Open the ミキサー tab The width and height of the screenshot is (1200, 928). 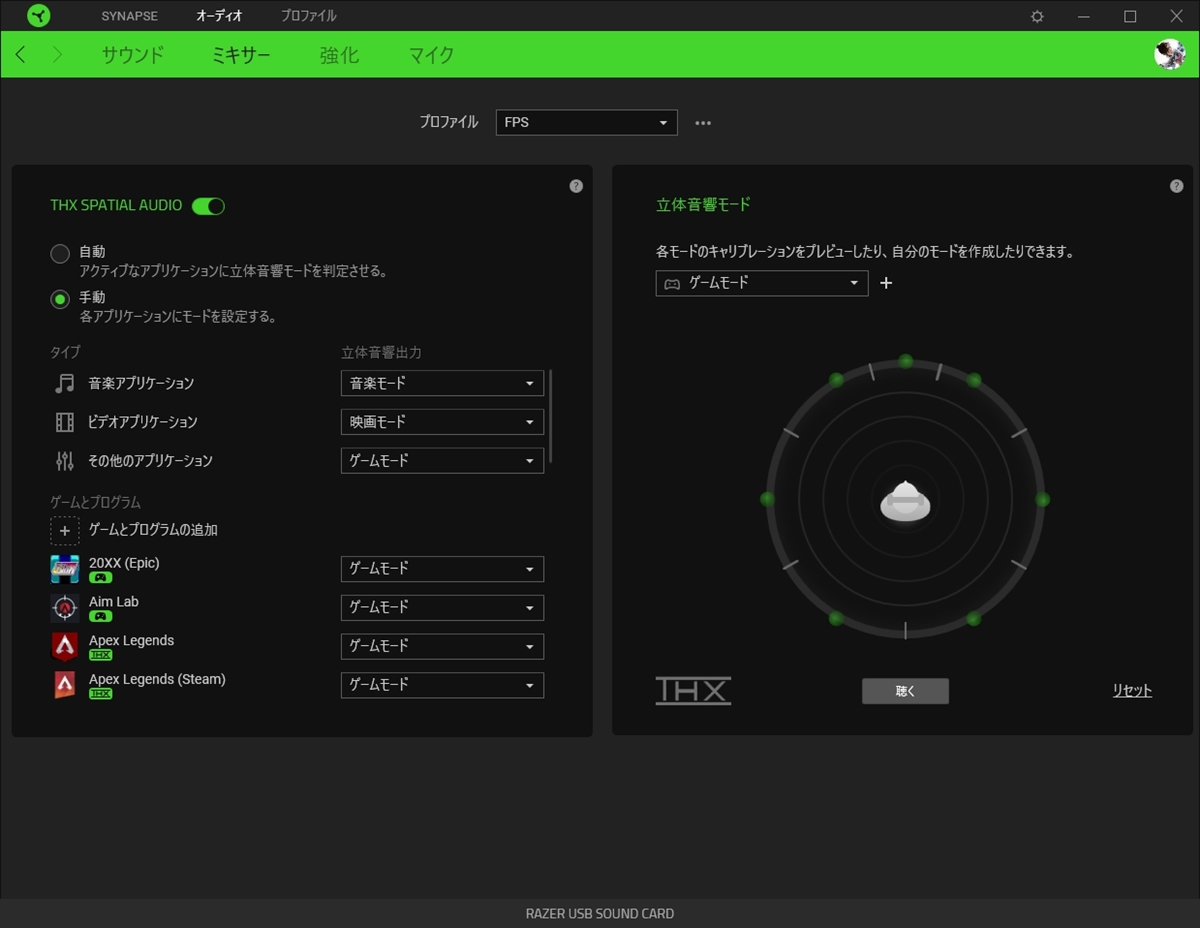coord(241,55)
